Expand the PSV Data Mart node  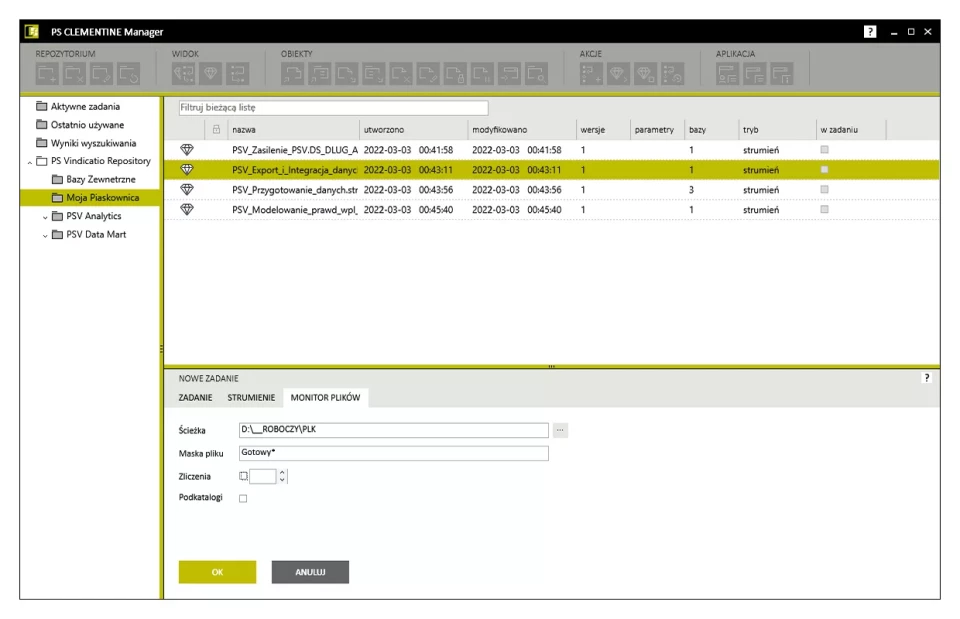[46, 235]
